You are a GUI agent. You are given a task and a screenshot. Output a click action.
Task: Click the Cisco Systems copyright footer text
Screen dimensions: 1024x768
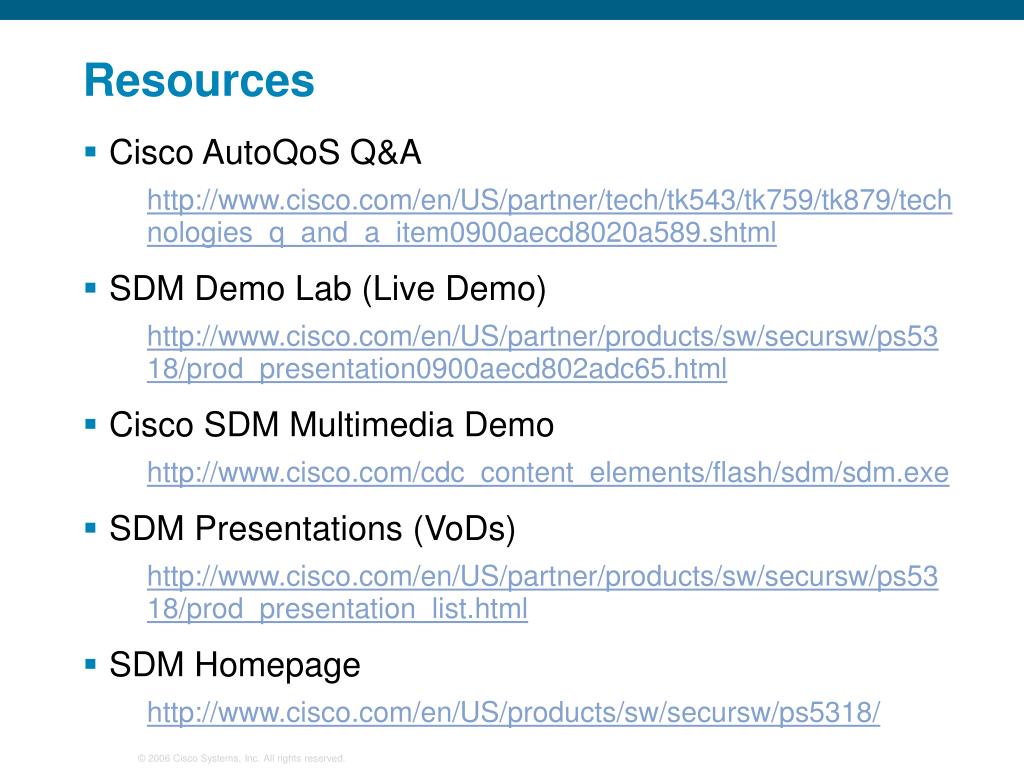[241, 758]
